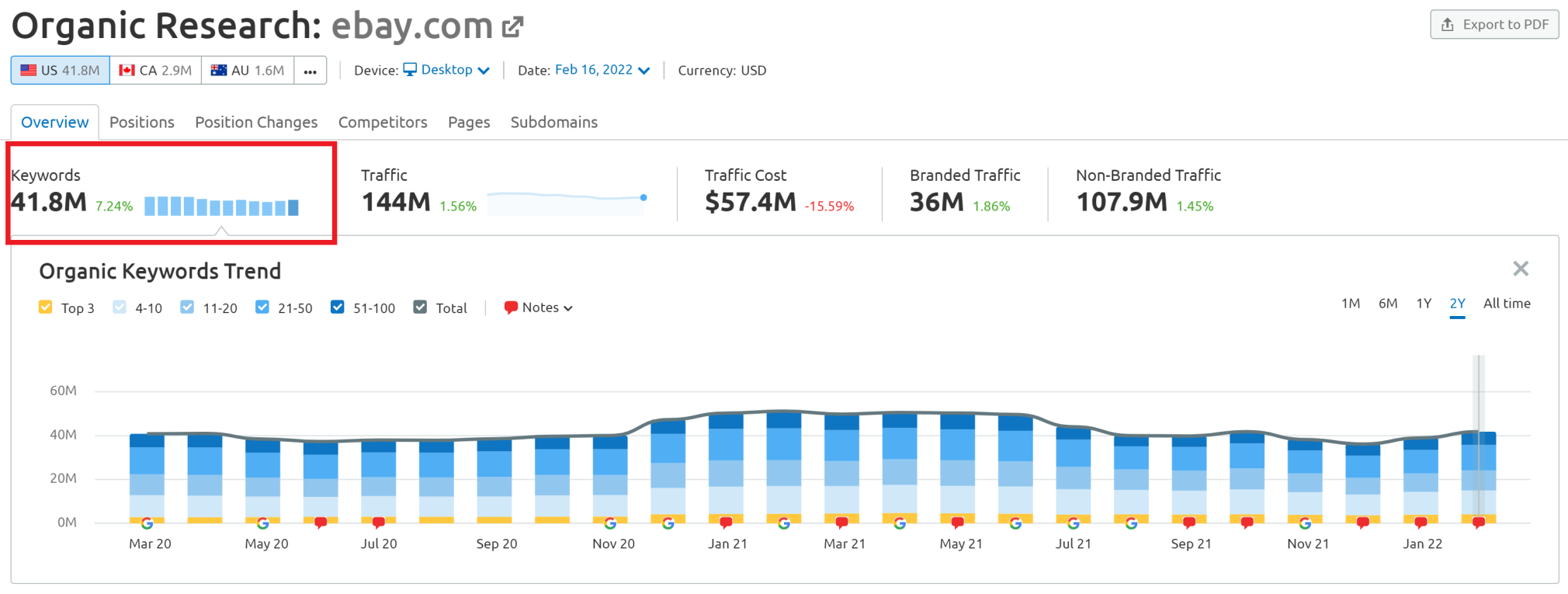The height and width of the screenshot is (594, 1568).
Task: Open the Desktop device dropdown
Action: 446,70
